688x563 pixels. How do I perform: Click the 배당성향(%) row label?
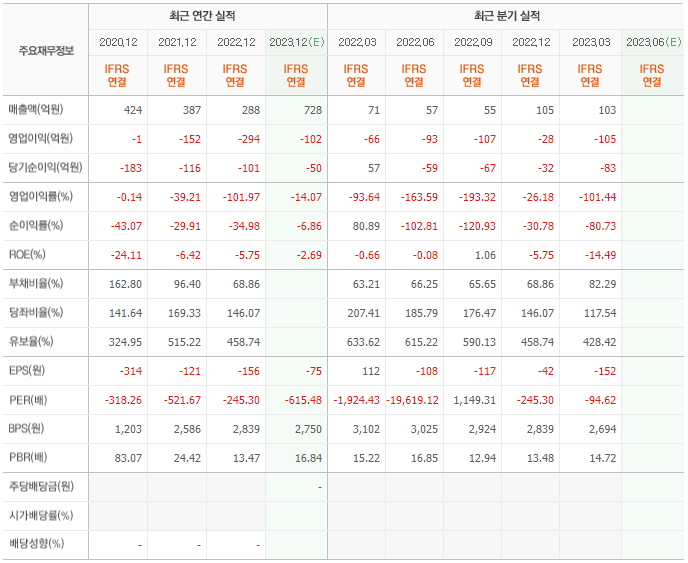click(36, 544)
